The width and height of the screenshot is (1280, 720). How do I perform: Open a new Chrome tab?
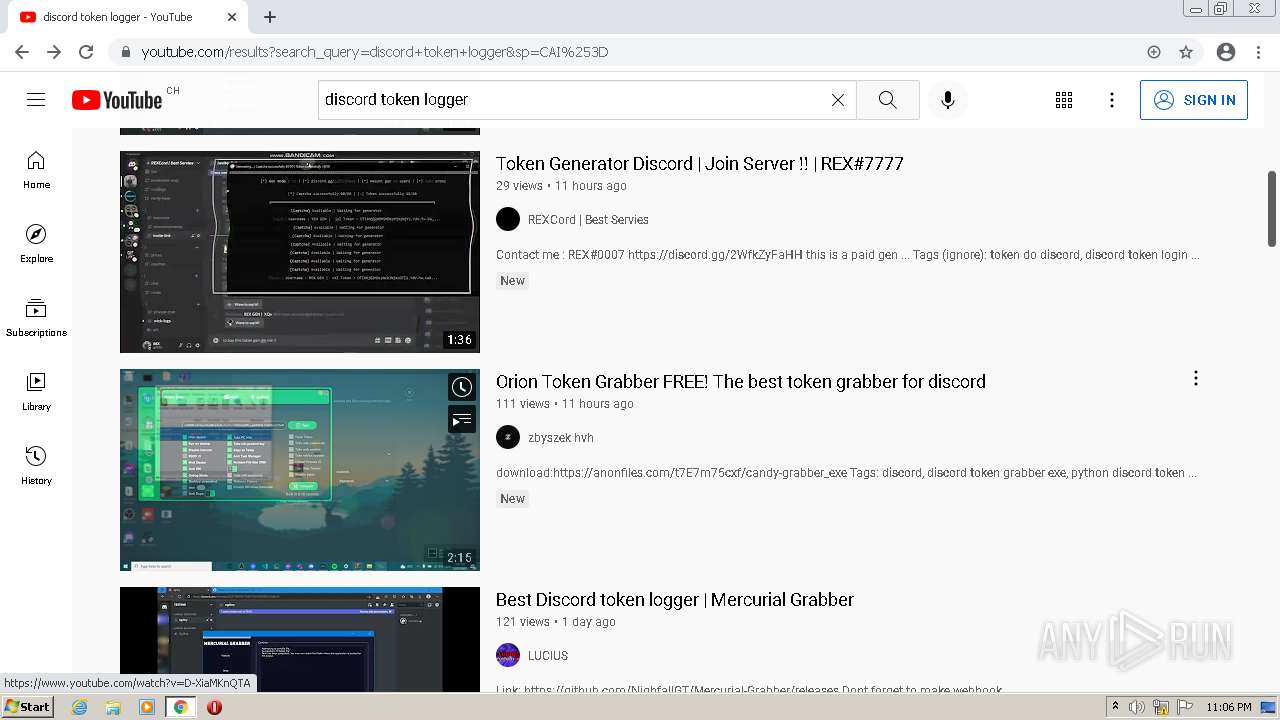pyautogui.click(x=270, y=17)
